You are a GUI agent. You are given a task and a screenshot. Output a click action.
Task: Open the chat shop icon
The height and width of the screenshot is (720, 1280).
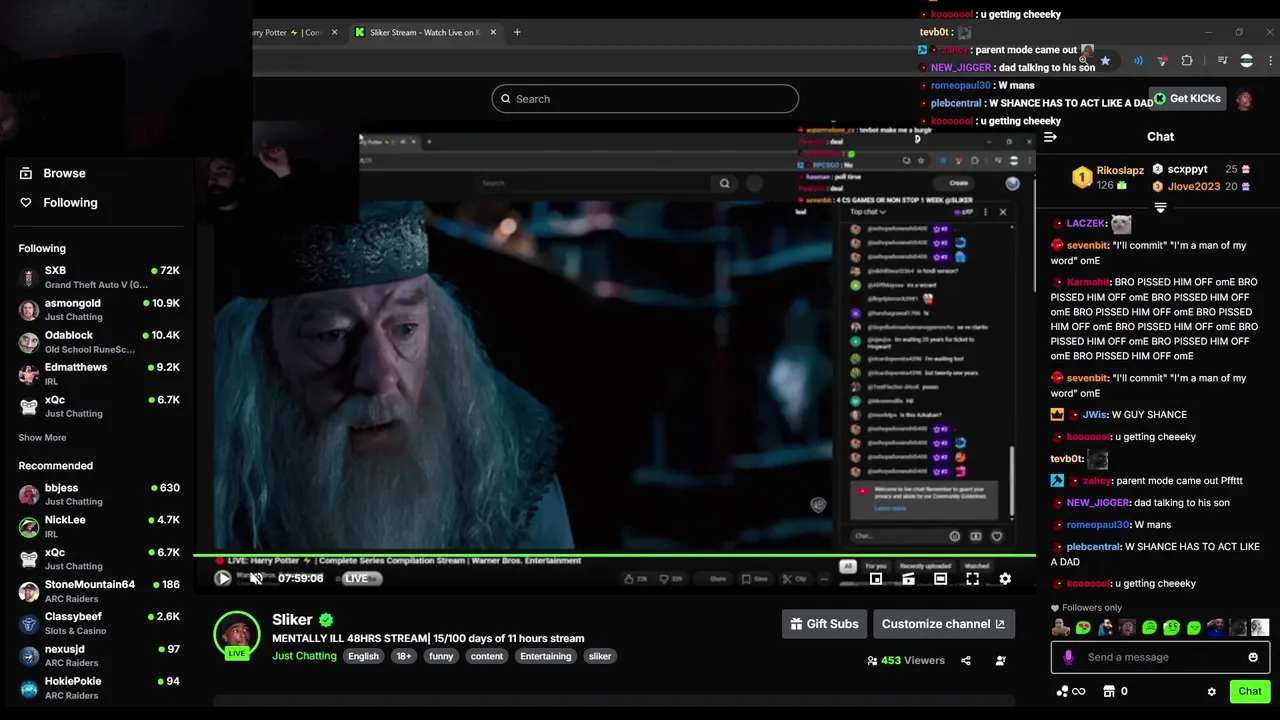click(x=1108, y=691)
